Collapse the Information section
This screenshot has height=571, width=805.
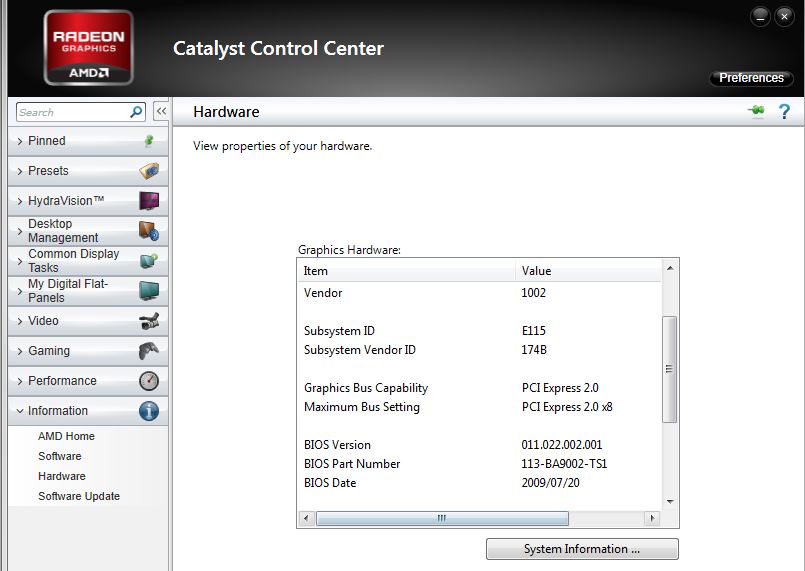[x=88, y=411]
